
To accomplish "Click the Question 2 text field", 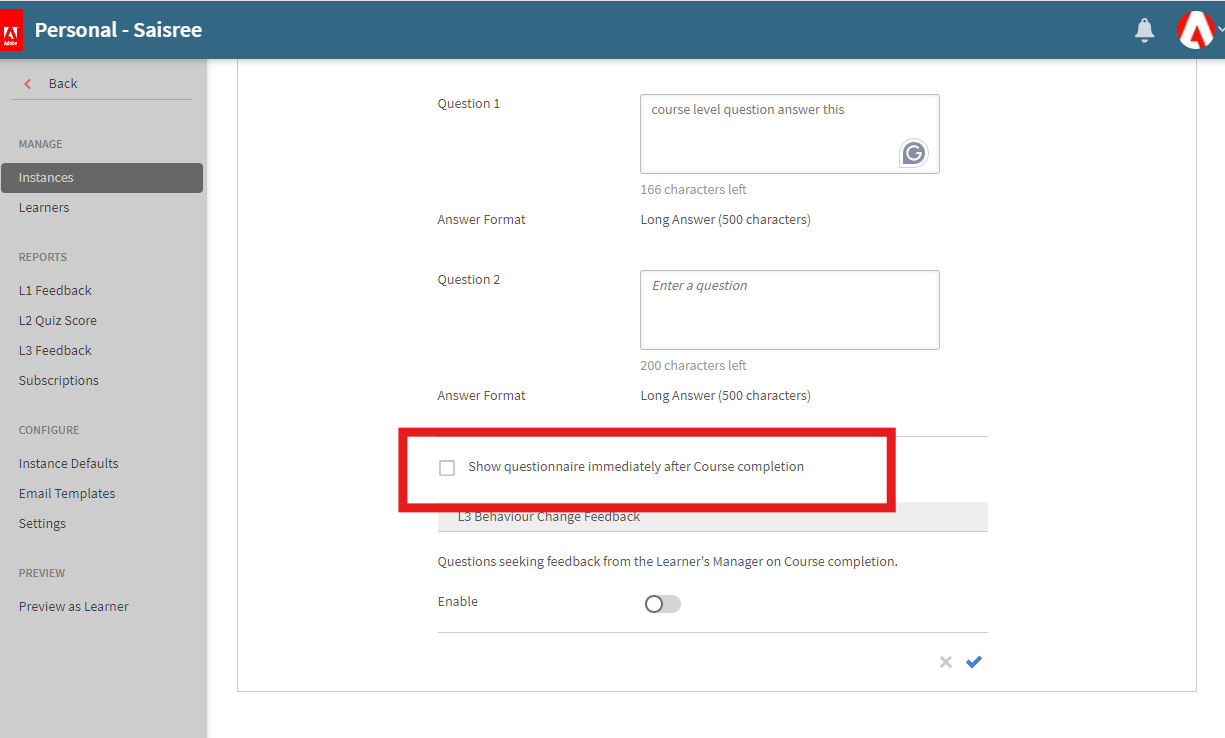I will point(789,310).
